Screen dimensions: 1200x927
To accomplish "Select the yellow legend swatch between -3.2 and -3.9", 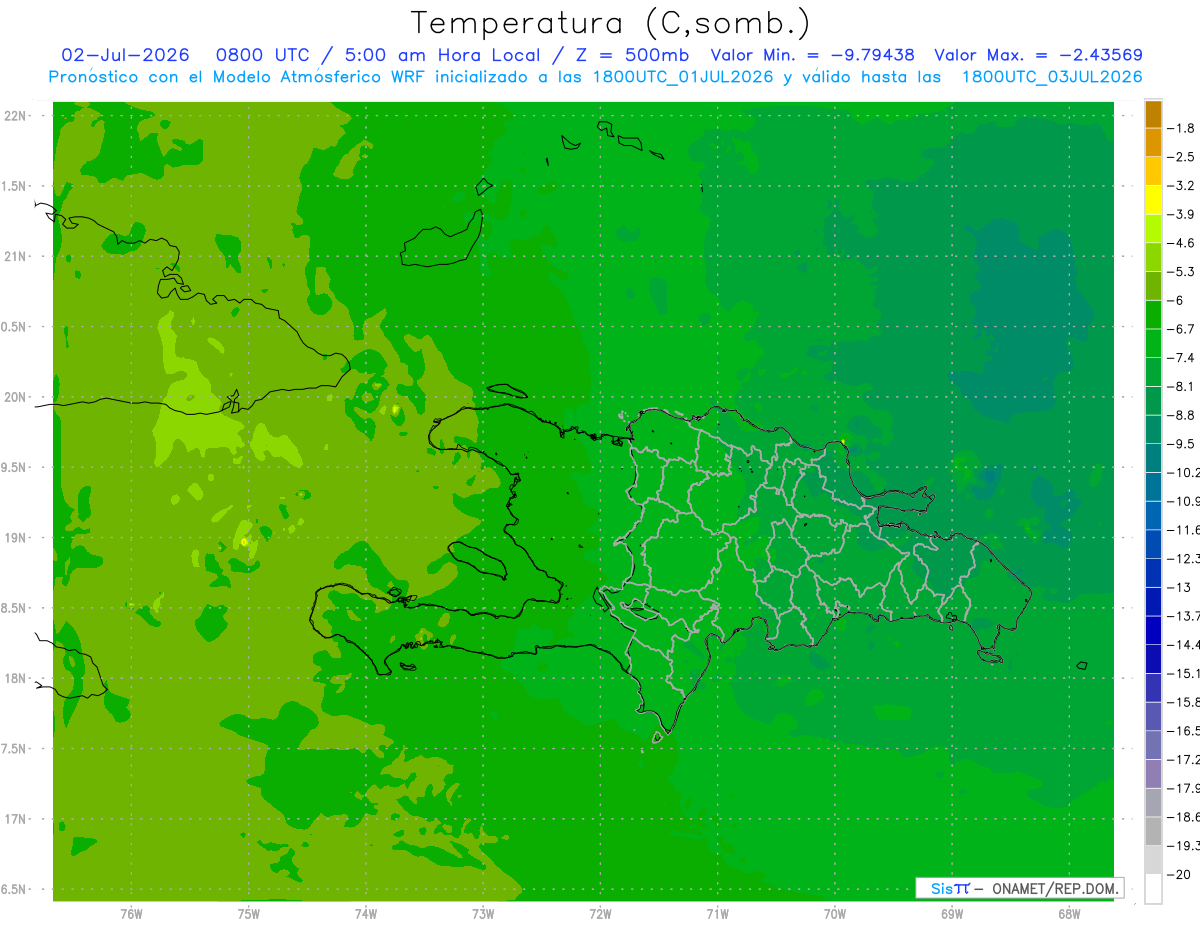I will [x=1153, y=200].
